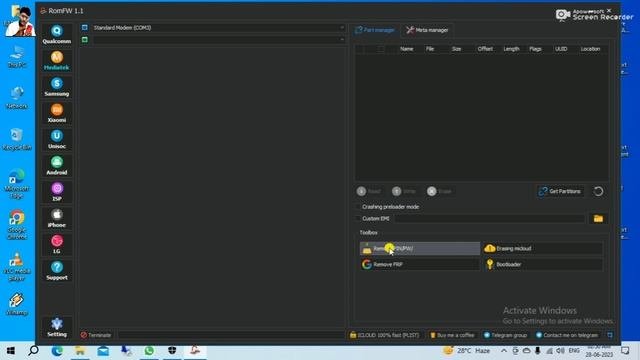Screen dimensions: 640x360
Task: Open the Samsung section
Action: point(57,87)
